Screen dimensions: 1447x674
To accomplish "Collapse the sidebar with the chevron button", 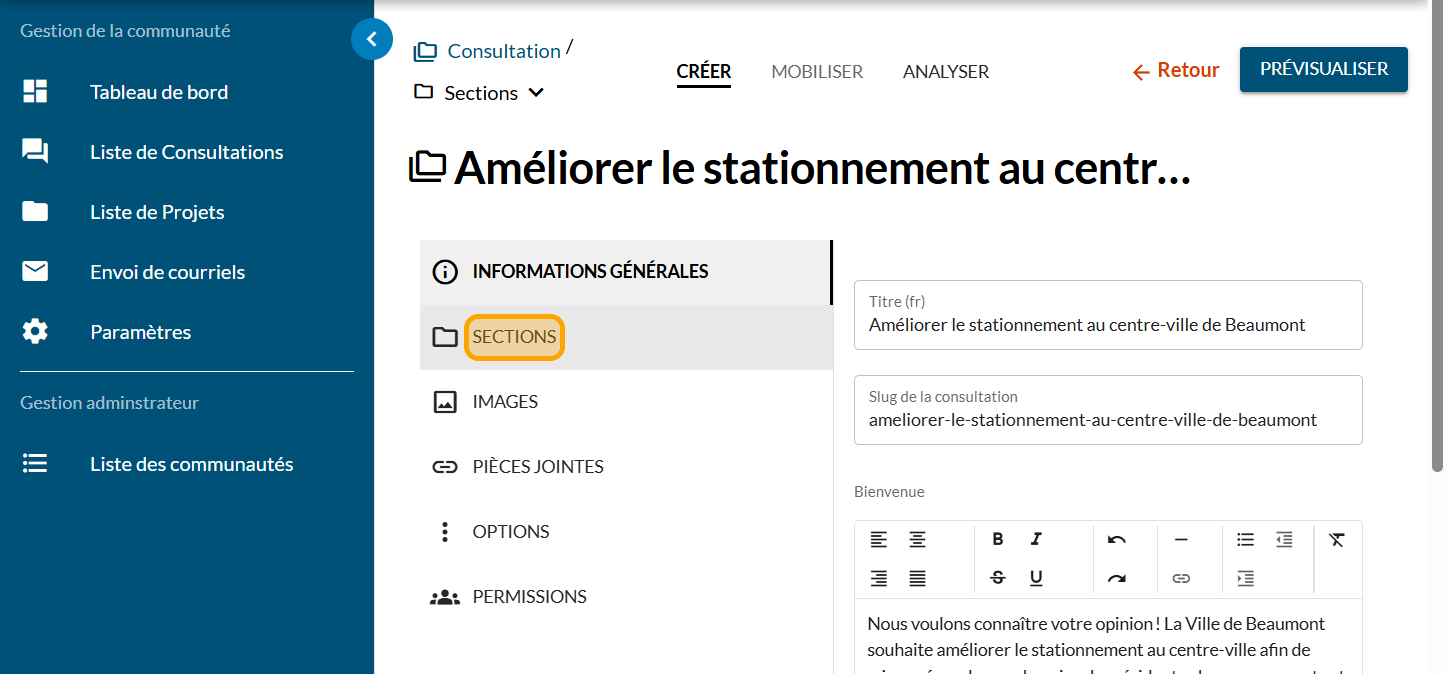I will click(x=372, y=40).
